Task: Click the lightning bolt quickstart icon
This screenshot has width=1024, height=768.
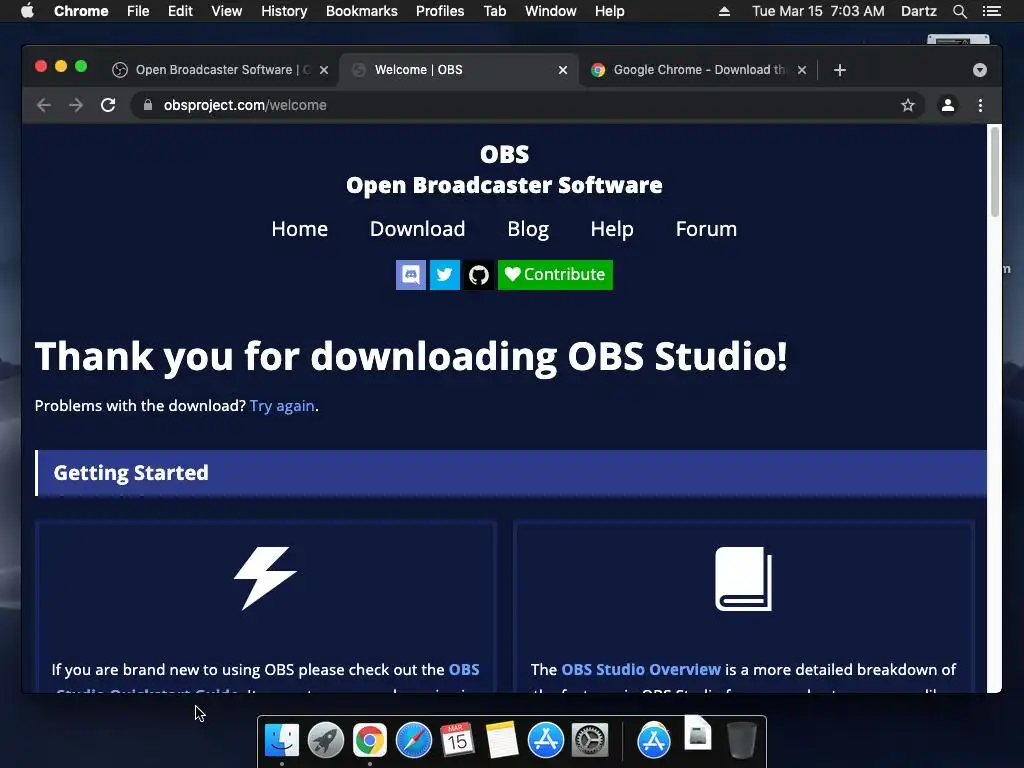Action: coord(265,578)
